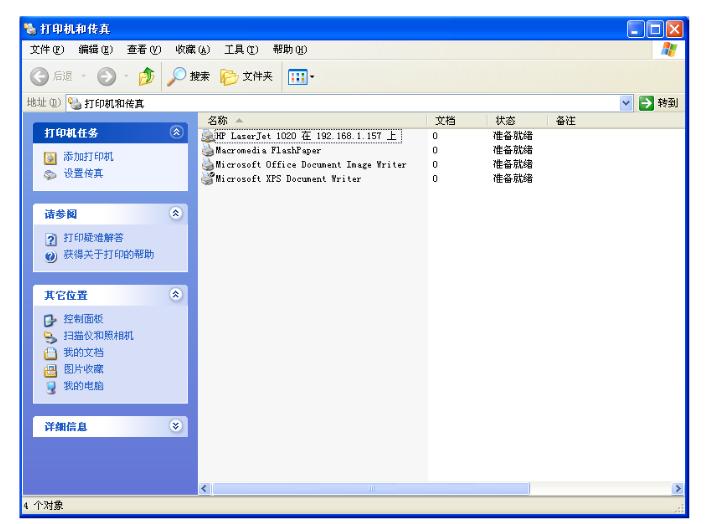Go to 扫描仪和照相机 link
The width and height of the screenshot is (709, 524).
(98, 335)
